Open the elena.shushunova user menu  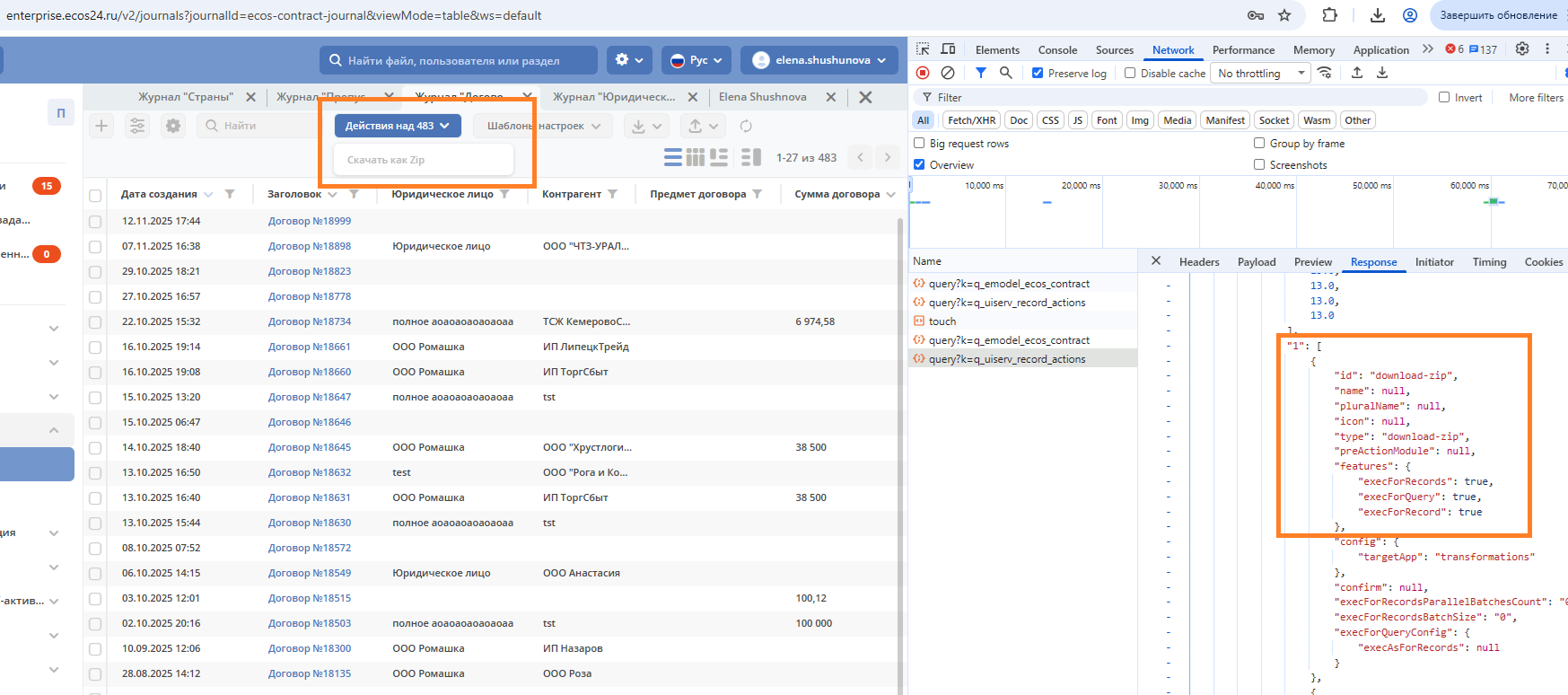click(x=819, y=60)
